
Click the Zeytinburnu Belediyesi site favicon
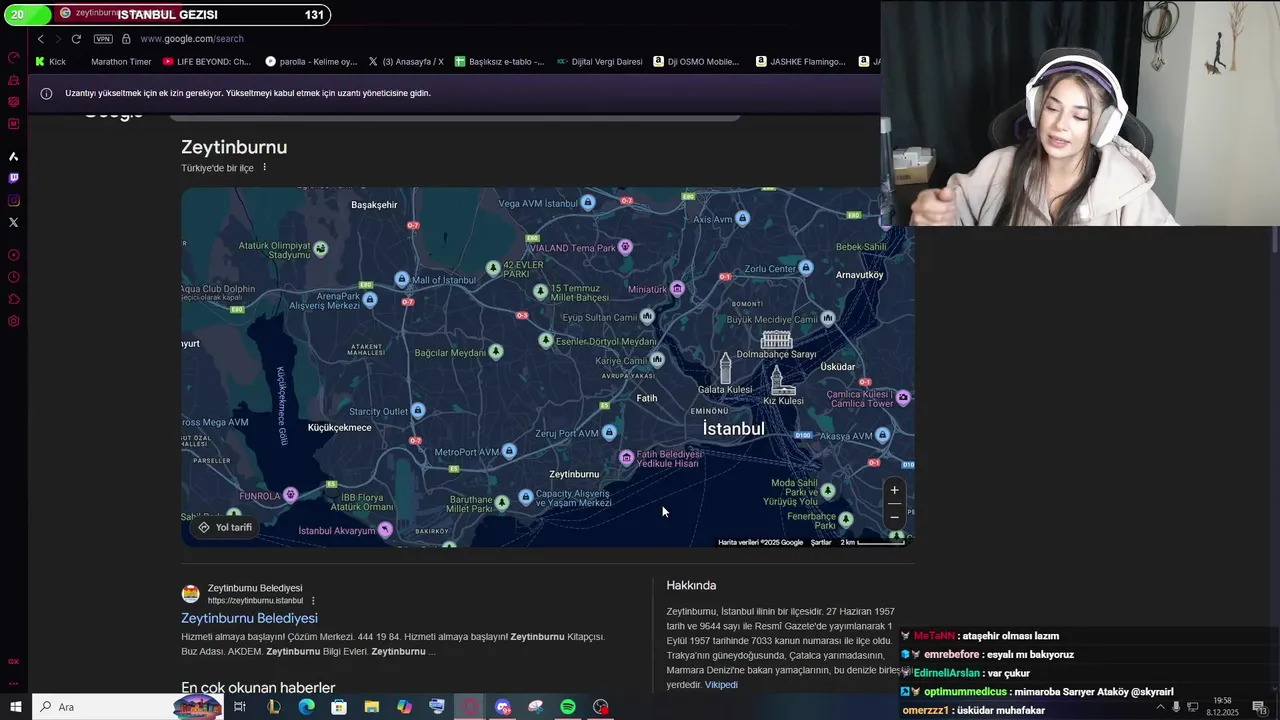[190, 594]
